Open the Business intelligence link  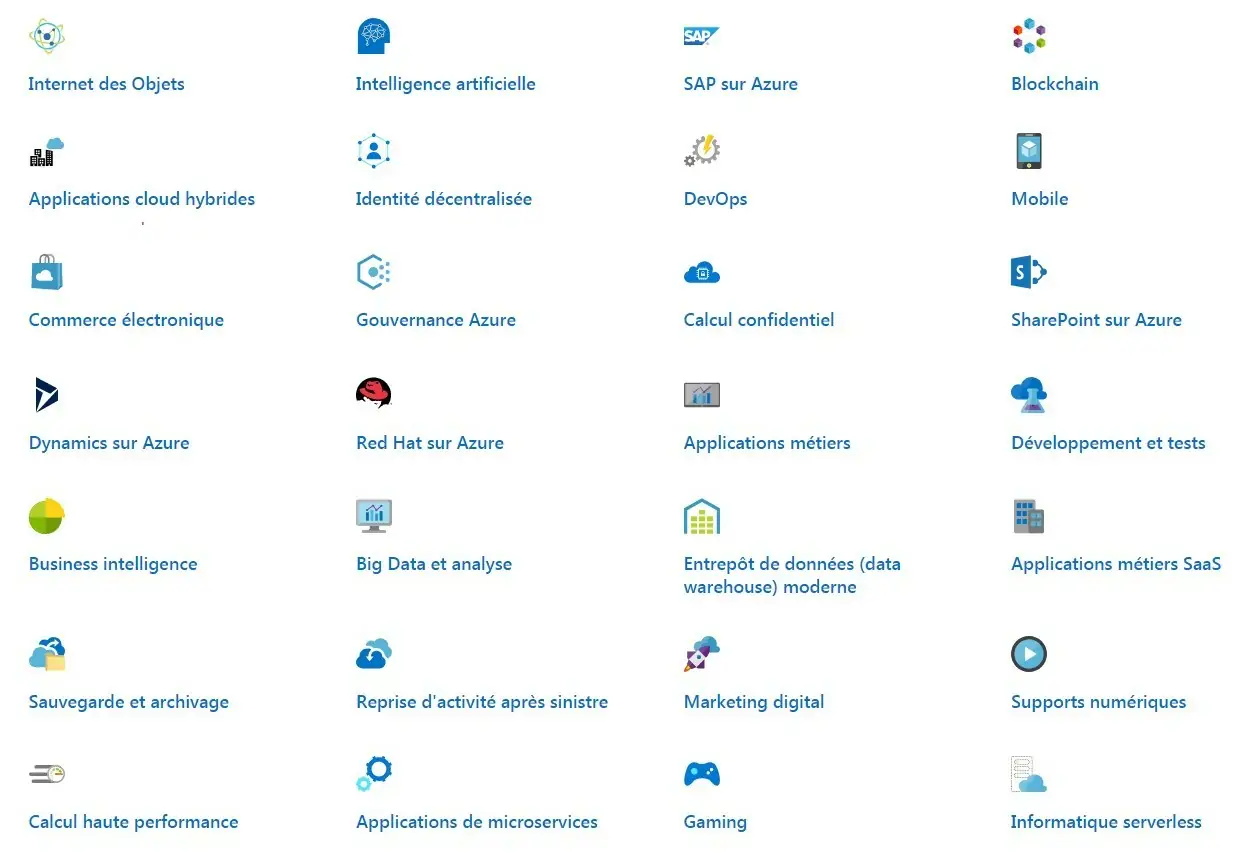click(112, 563)
